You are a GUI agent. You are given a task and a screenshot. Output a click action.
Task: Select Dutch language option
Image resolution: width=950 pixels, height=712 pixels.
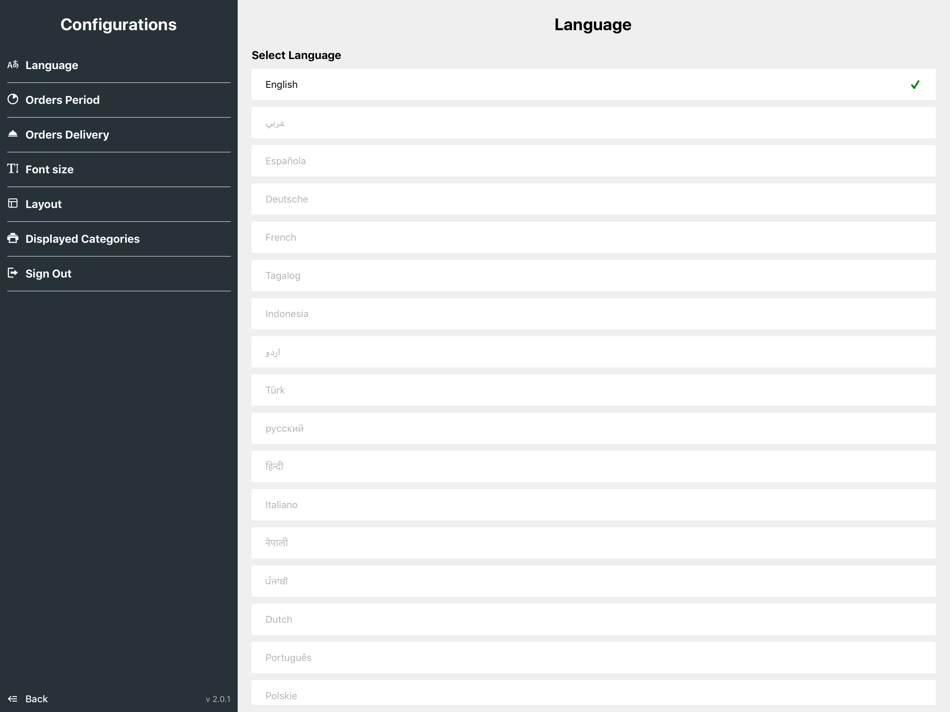(x=593, y=619)
